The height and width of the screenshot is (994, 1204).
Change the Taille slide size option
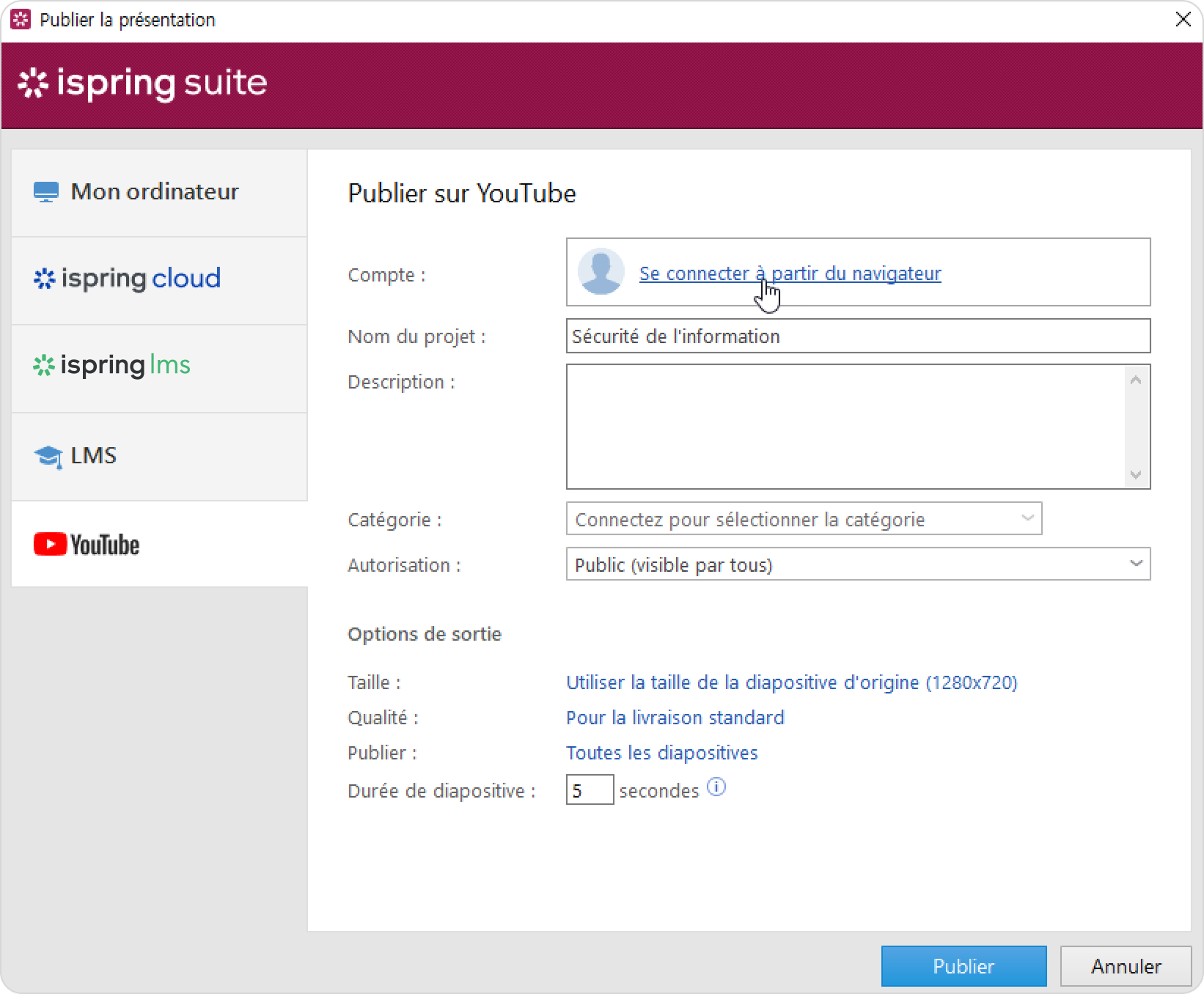pos(791,682)
